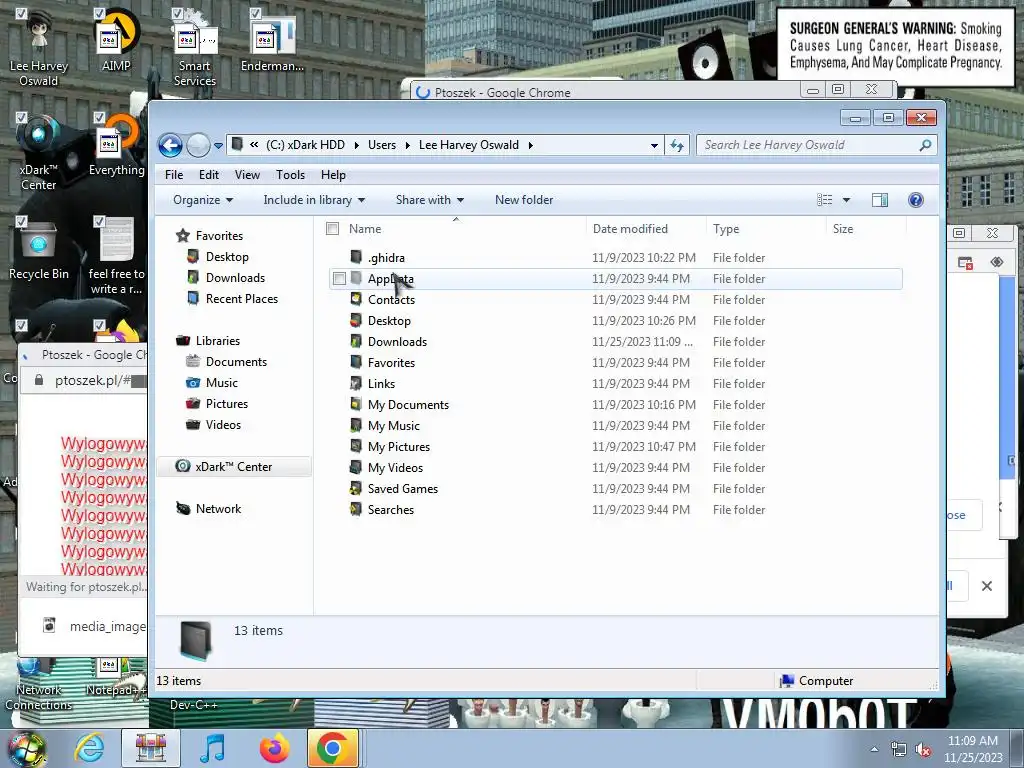
Task: Open Downloads in Favorites sidebar
Action: pos(235,278)
